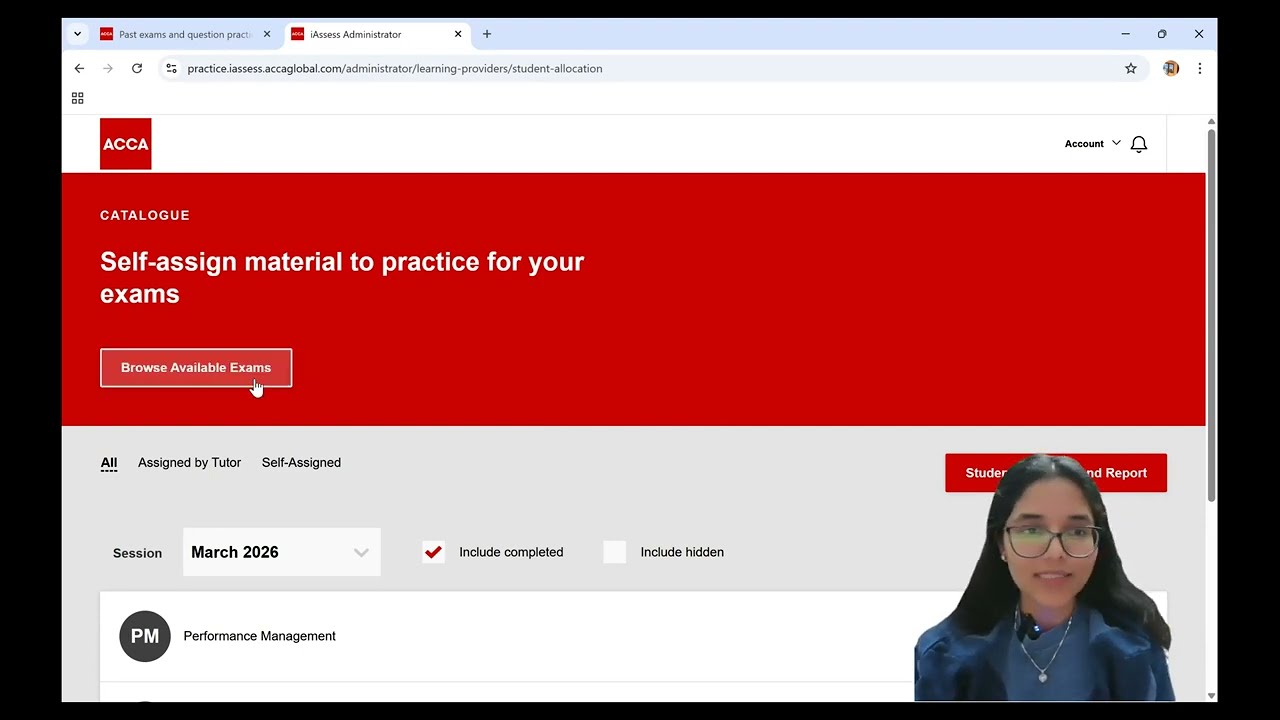Open the notifications bell
Viewport: 1280px width, 720px height.
coord(1138,144)
